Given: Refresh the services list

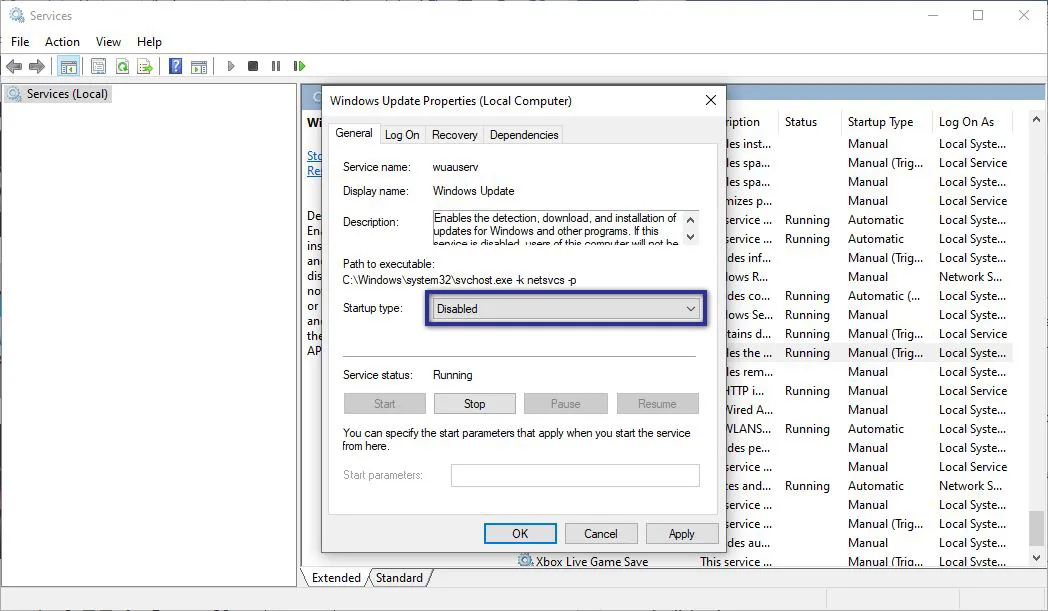Looking at the screenshot, I should [121, 66].
